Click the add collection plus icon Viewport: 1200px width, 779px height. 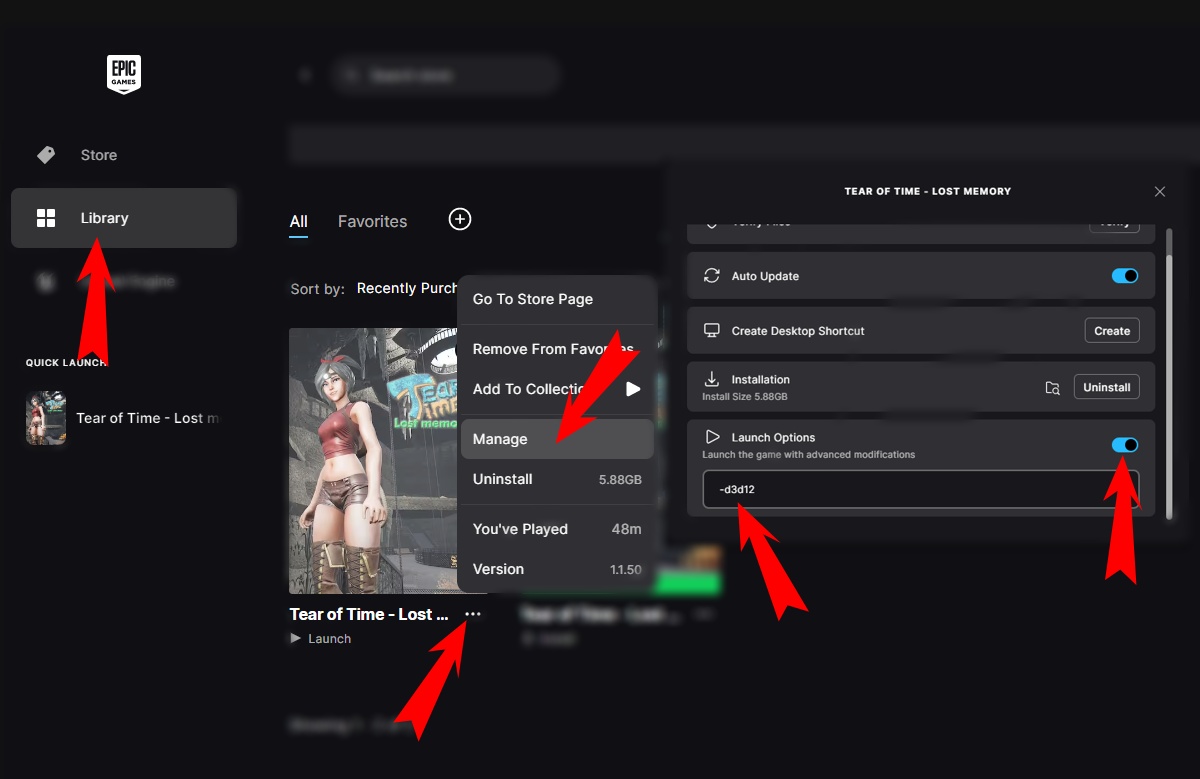tap(460, 220)
